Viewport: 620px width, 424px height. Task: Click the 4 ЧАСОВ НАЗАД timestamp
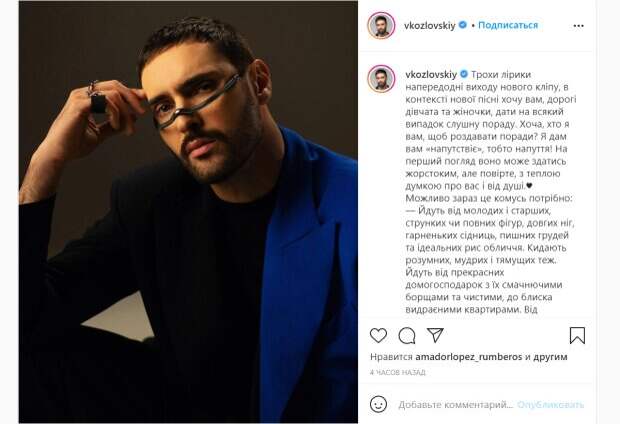398,373
